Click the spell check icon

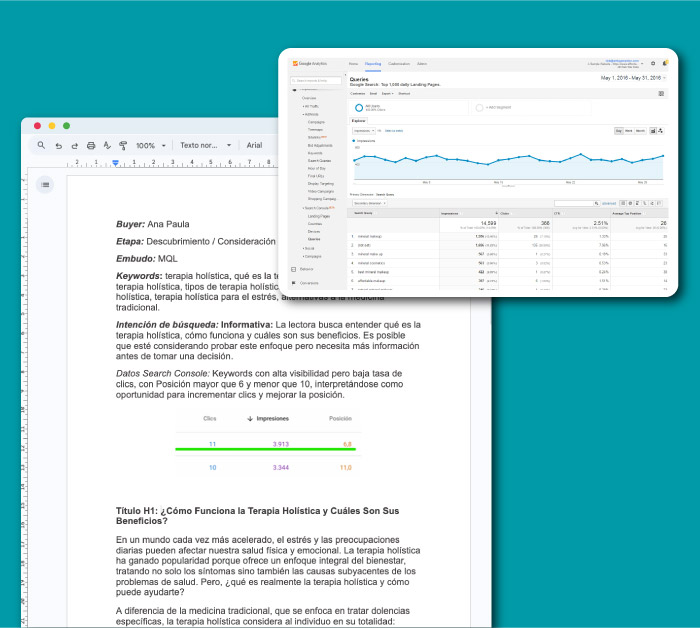(107, 145)
